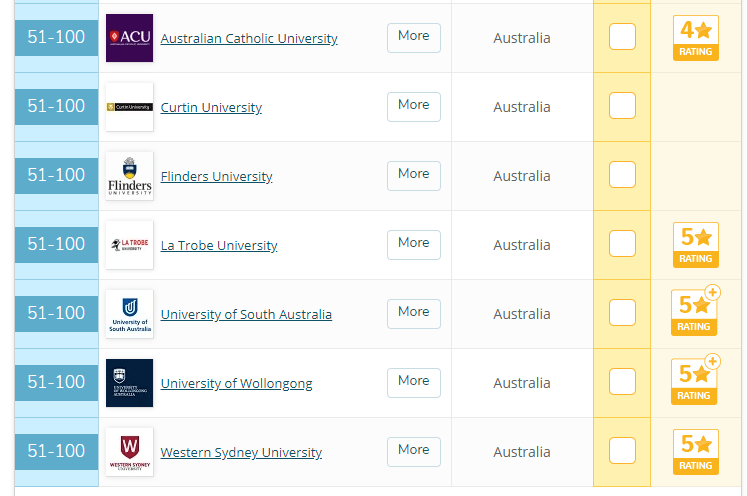747x496 pixels.
Task: Click the Curtin University logo thumbnail
Action: point(130,107)
